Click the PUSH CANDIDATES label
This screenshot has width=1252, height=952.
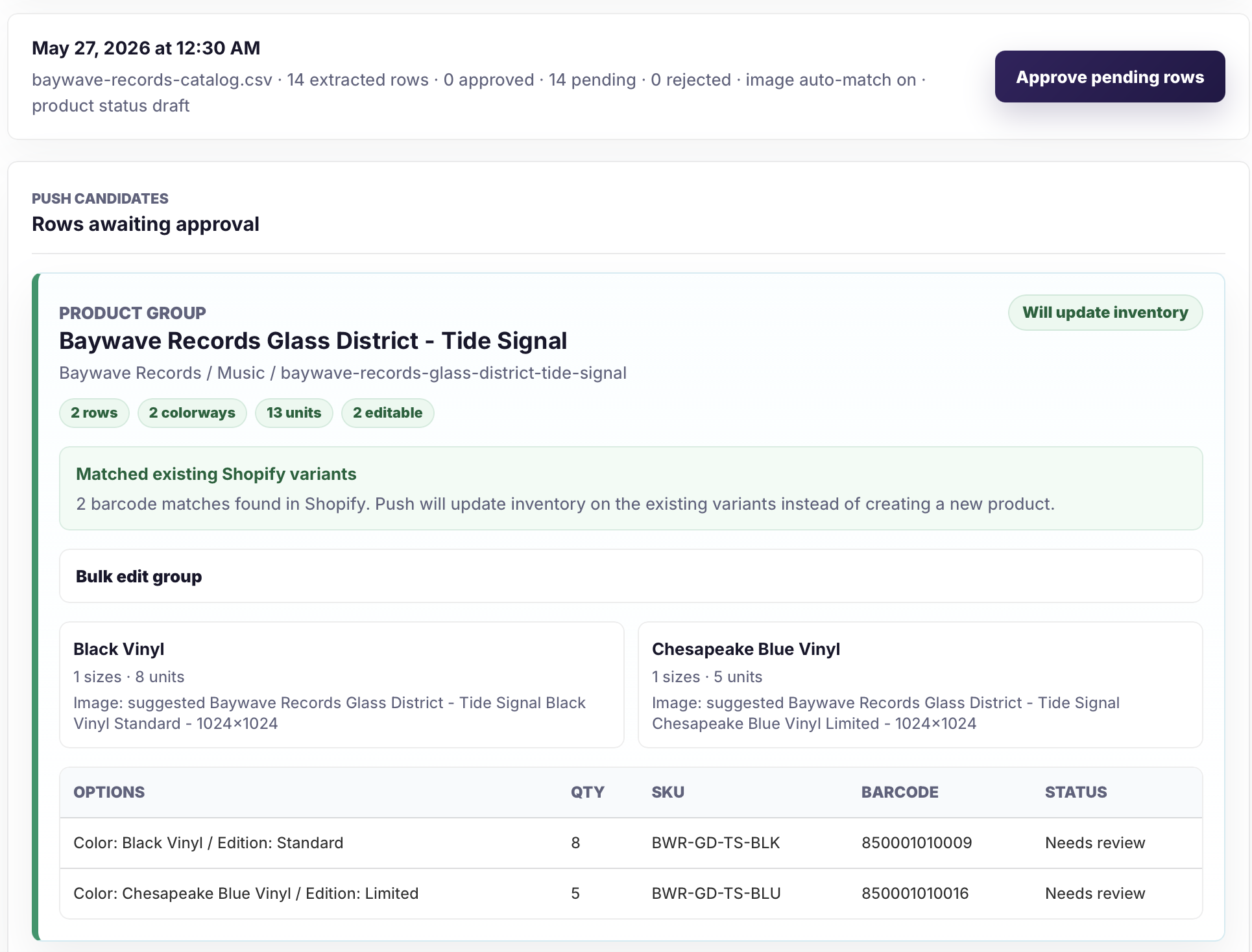point(100,198)
